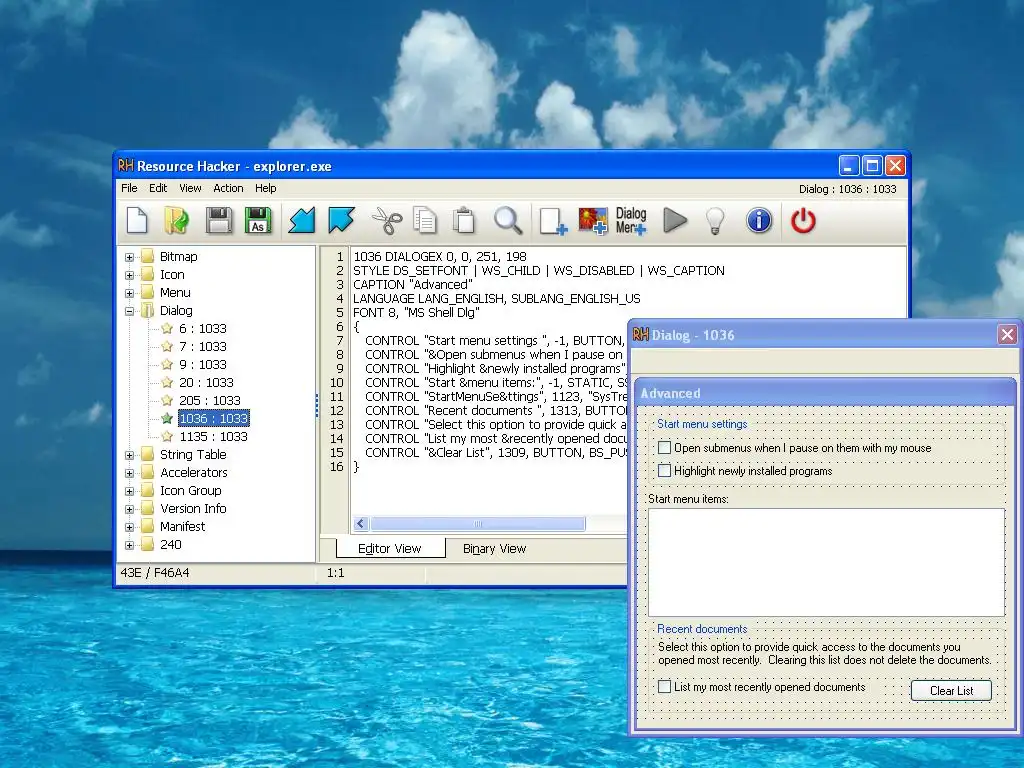Click the Compile script play icon

[x=675, y=220]
